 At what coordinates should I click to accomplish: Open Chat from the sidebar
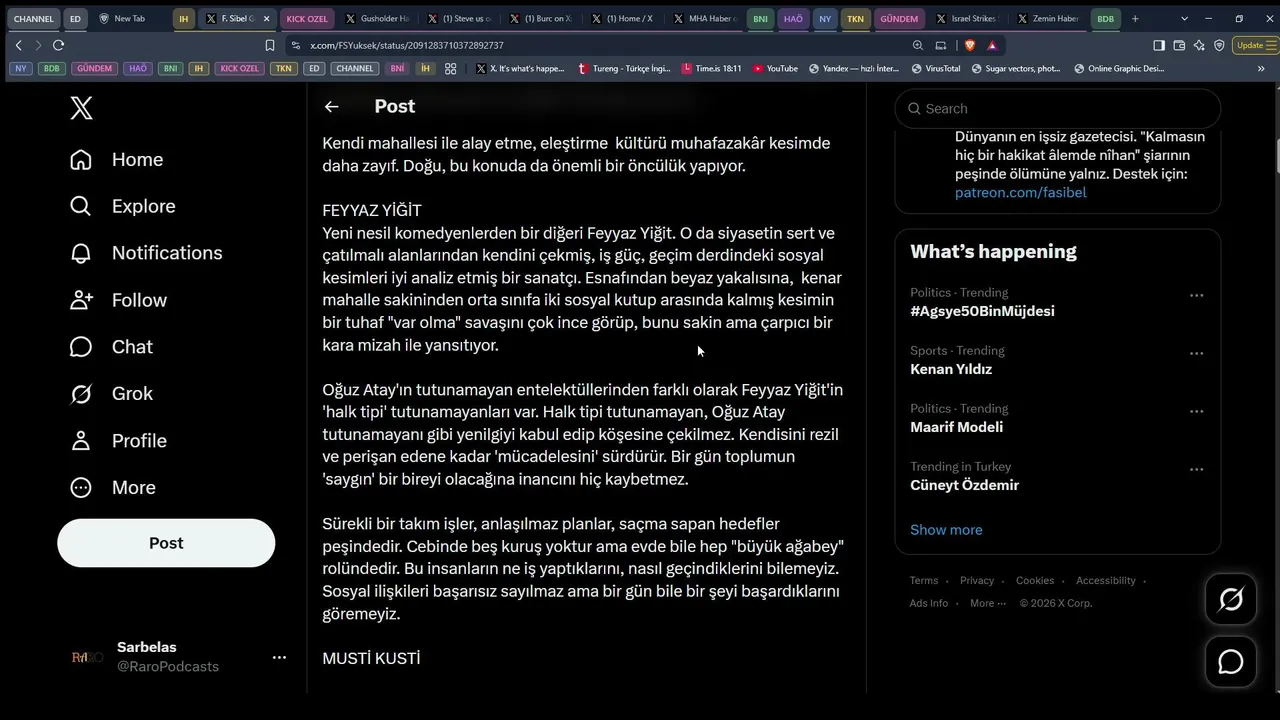[x=111, y=347]
